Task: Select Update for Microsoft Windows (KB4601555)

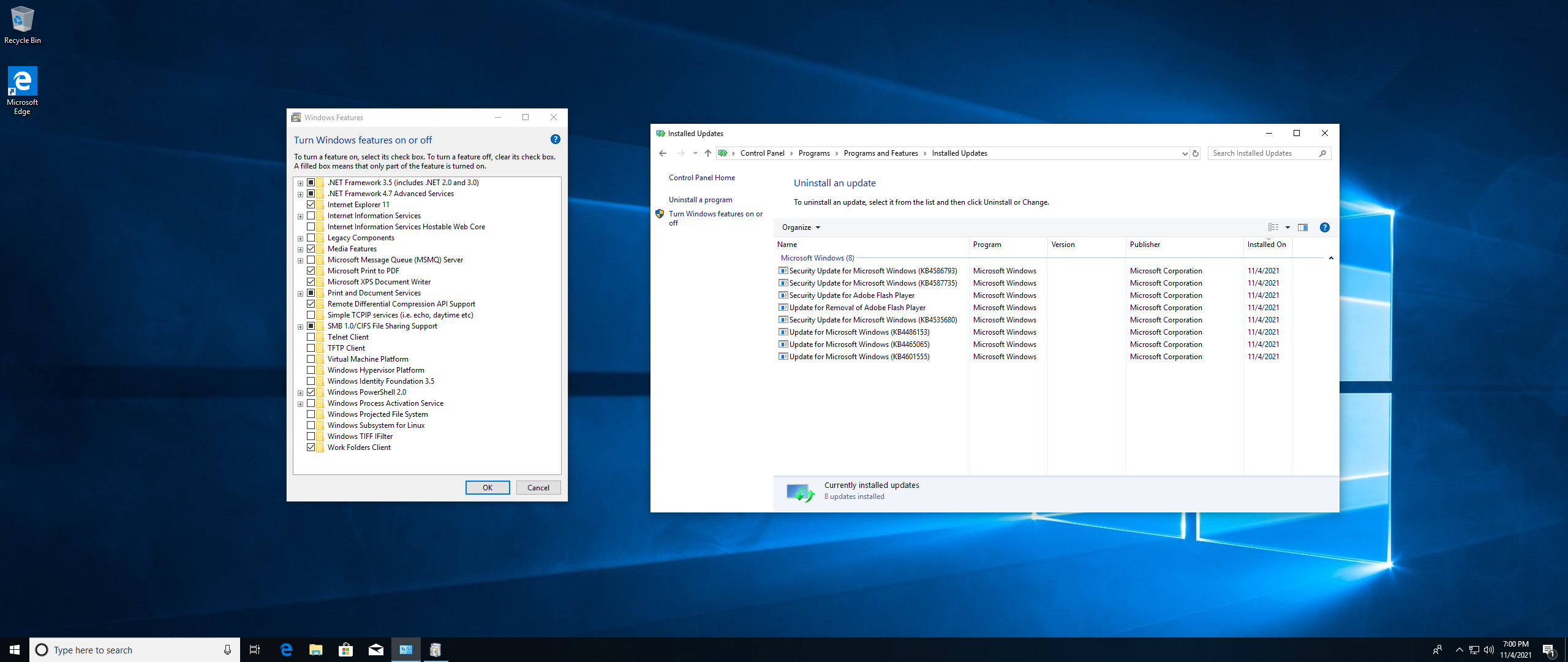Action: click(x=859, y=357)
